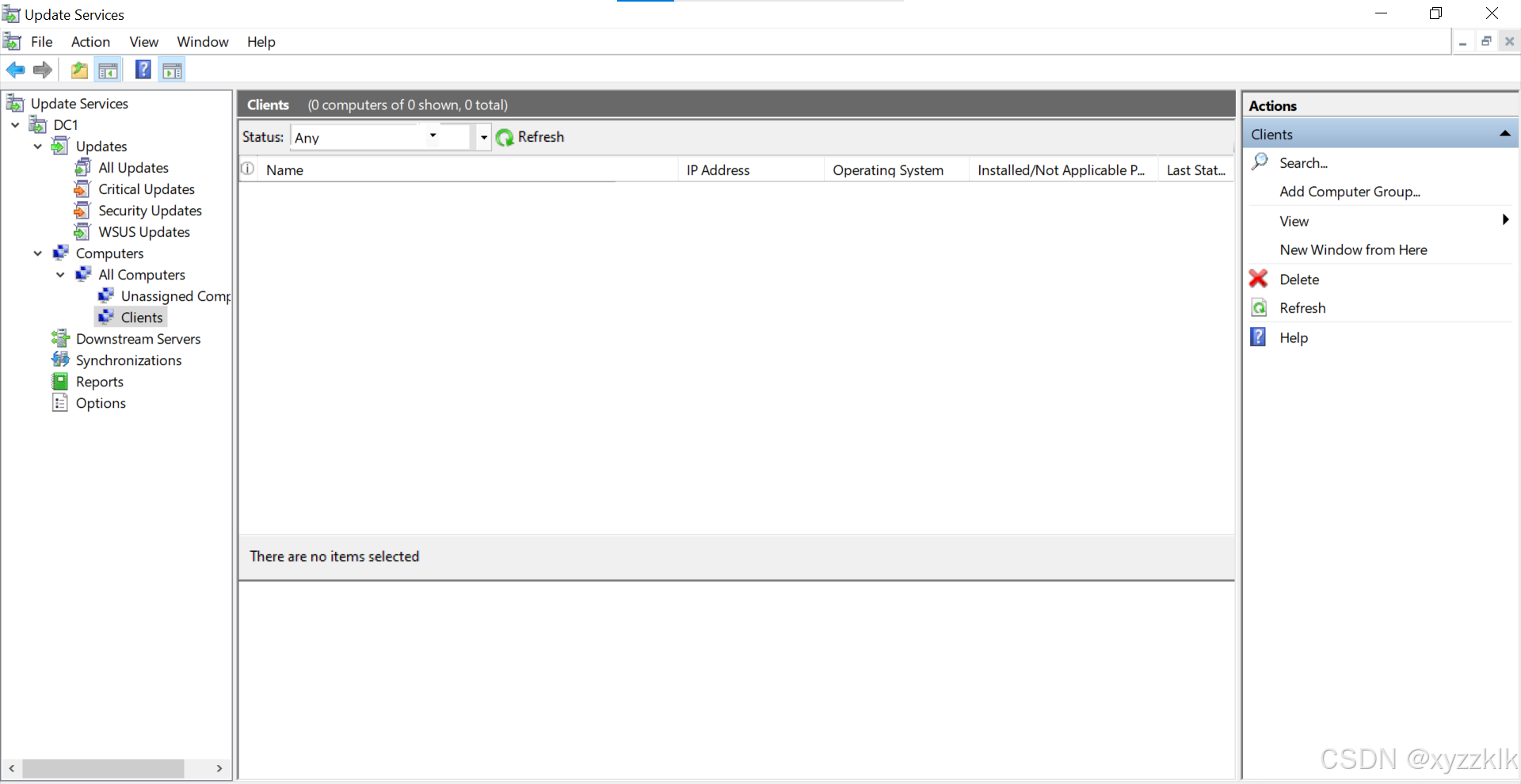Image resolution: width=1521 pixels, height=784 pixels.
Task: Sort by Last Status column header
Action: tap(1196, 169)
